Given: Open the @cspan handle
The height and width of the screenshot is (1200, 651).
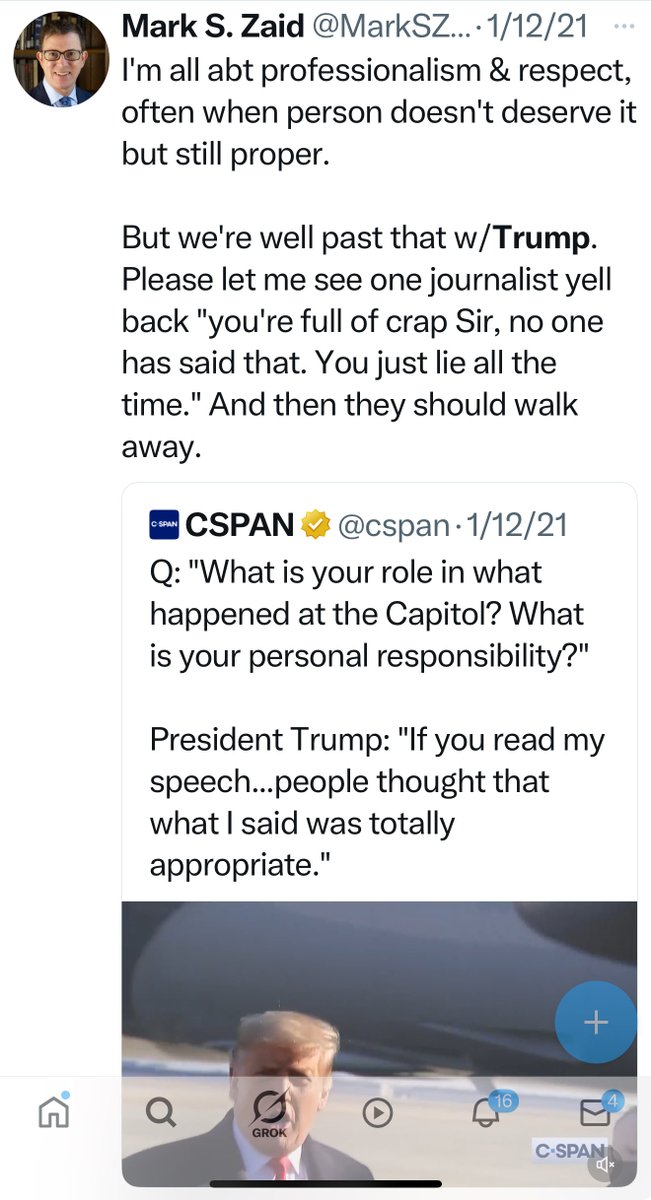Looking at the screenshot, I should pos(394,523).
